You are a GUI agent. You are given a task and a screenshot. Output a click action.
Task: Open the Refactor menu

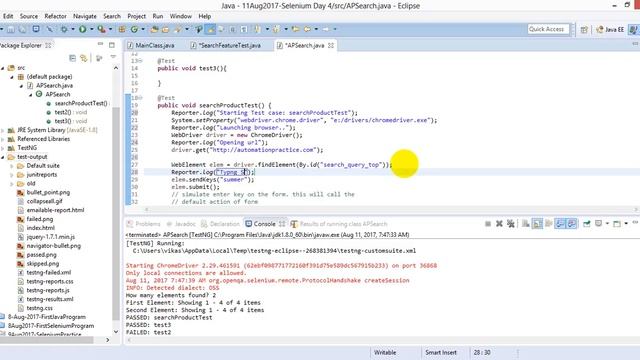(55, 16)
